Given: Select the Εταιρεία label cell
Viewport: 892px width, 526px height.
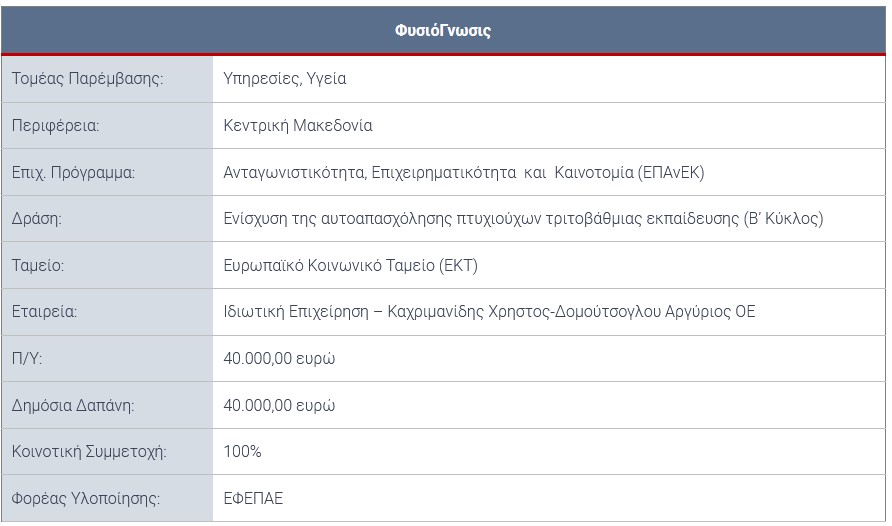Looking at the screenshot, I should tap(107, 312).
